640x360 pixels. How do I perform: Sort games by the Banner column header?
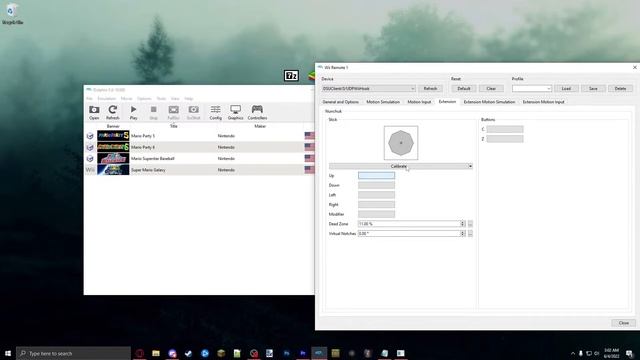point(113,126)
